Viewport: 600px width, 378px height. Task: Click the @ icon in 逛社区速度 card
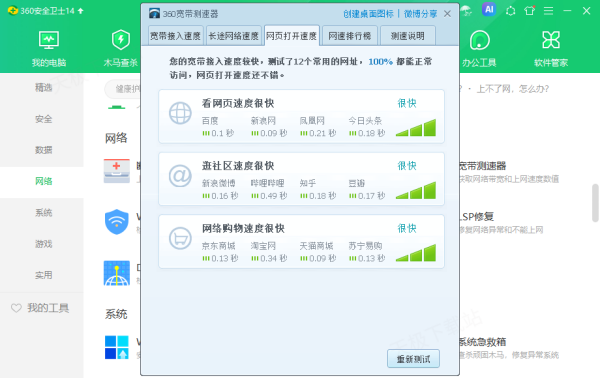point(180,176)
